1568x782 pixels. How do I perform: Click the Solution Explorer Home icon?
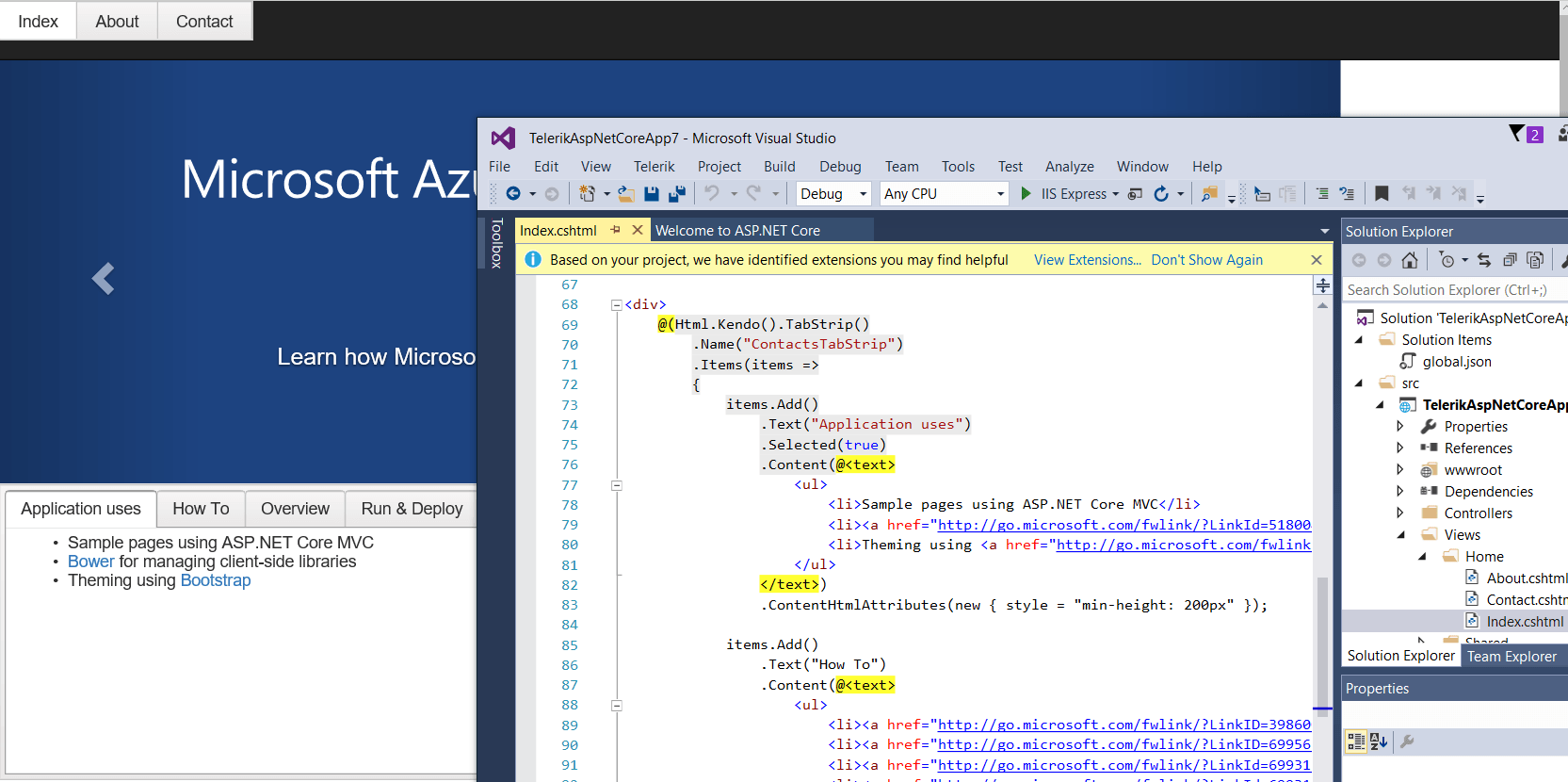1410,260
